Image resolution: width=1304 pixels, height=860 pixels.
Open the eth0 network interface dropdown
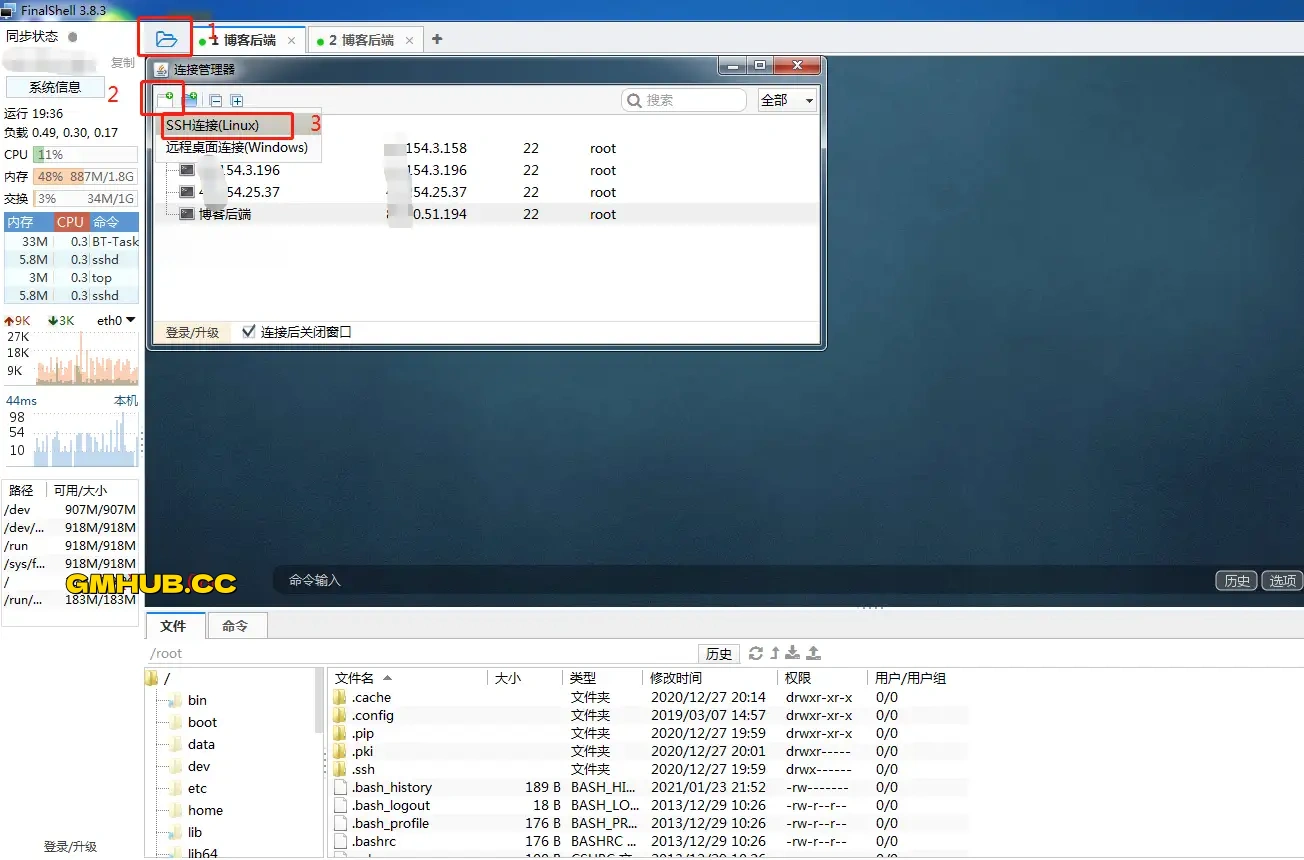pos(115,319)
